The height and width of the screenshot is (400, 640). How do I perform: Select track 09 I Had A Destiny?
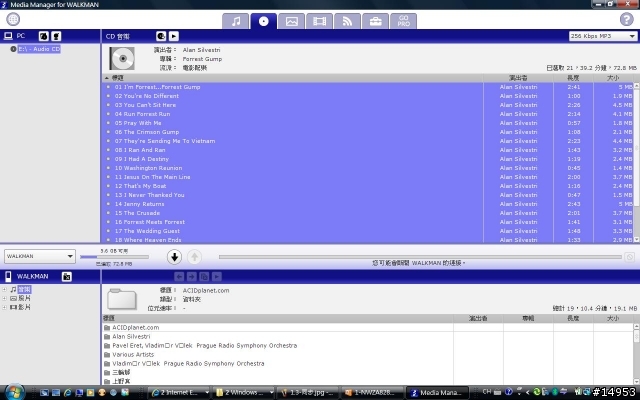pyautogui.click(x=367, y=159)
